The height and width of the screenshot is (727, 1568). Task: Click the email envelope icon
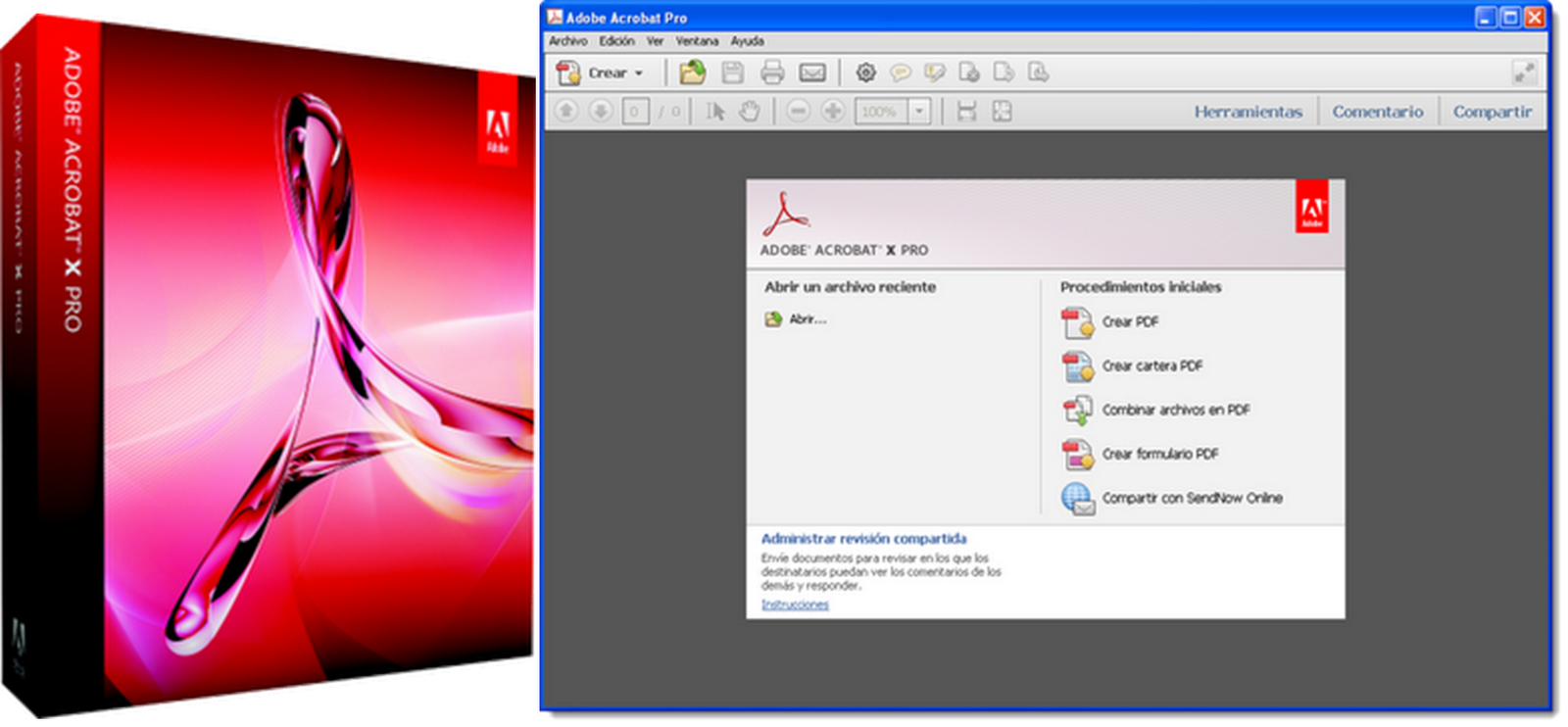(x=812, y=73)
